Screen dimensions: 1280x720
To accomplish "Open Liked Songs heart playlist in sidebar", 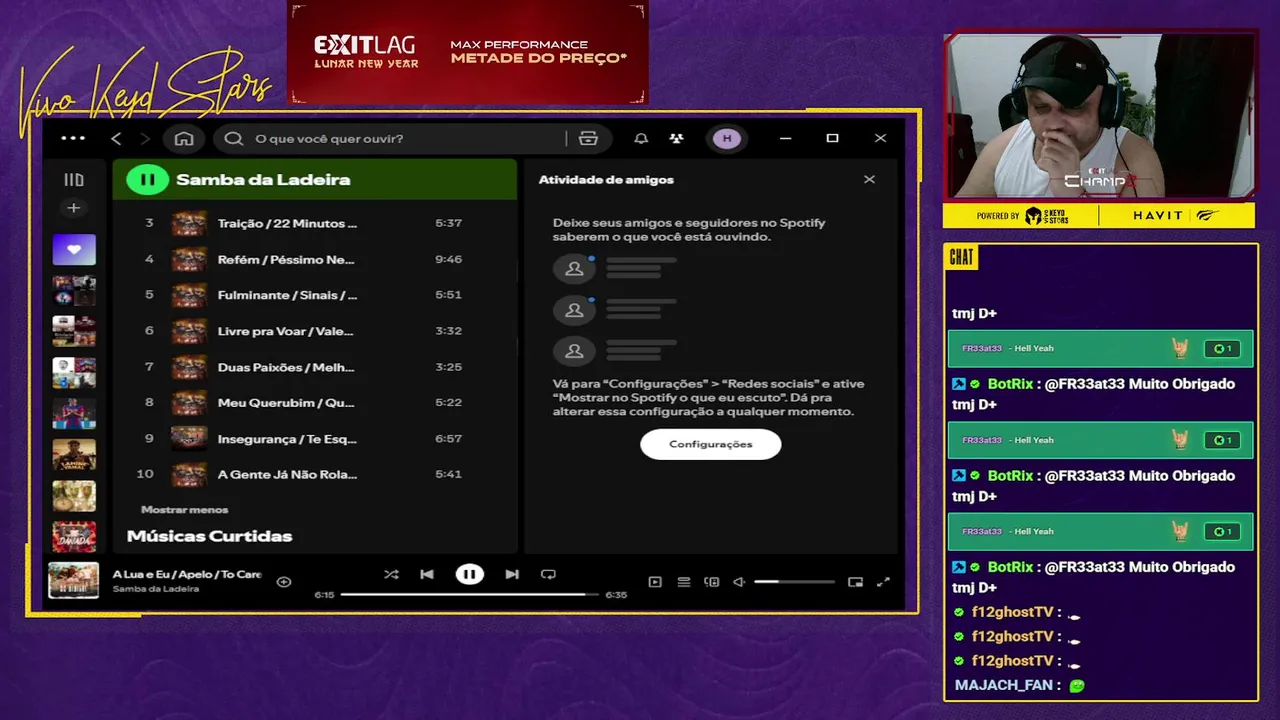I will pos(74,250).
